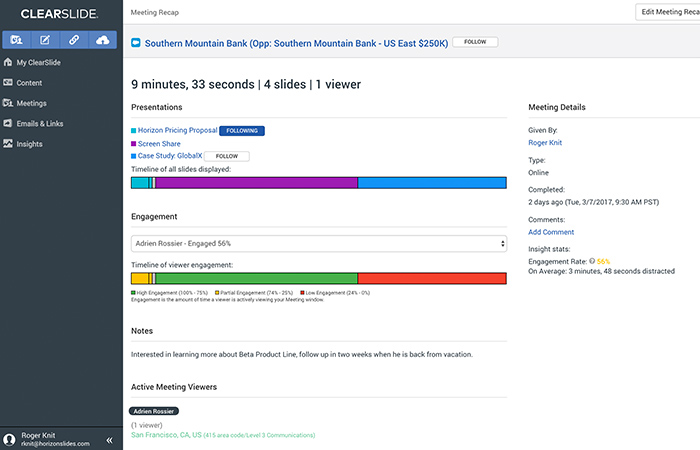Image resolution: width=700 pixels, height=450 pixels.
Task: Open the Screen Share link
Action: coord(159,144)
